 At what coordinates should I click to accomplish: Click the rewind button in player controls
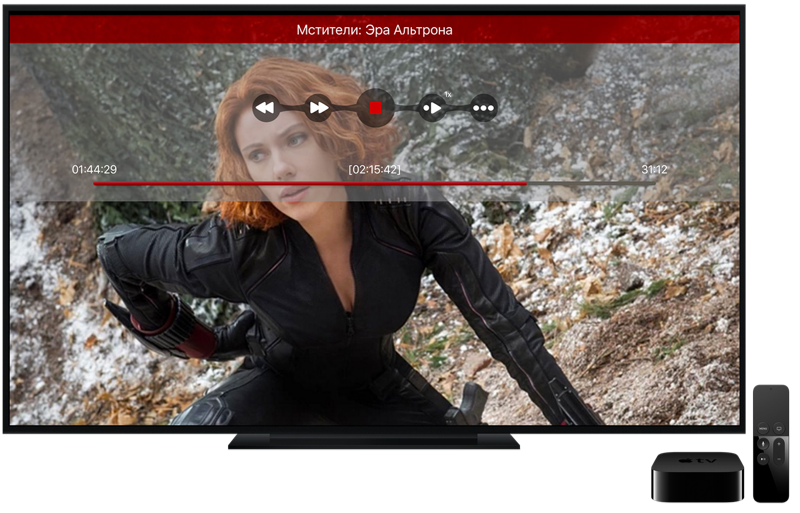coord(265,107)
